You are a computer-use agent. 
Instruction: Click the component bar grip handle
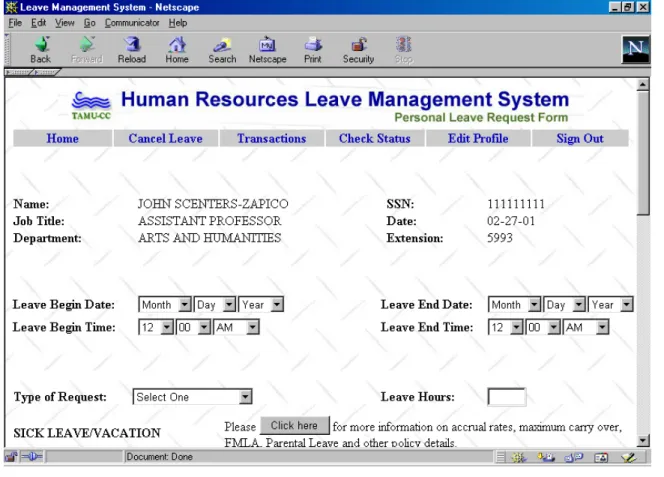pos(501,457)
